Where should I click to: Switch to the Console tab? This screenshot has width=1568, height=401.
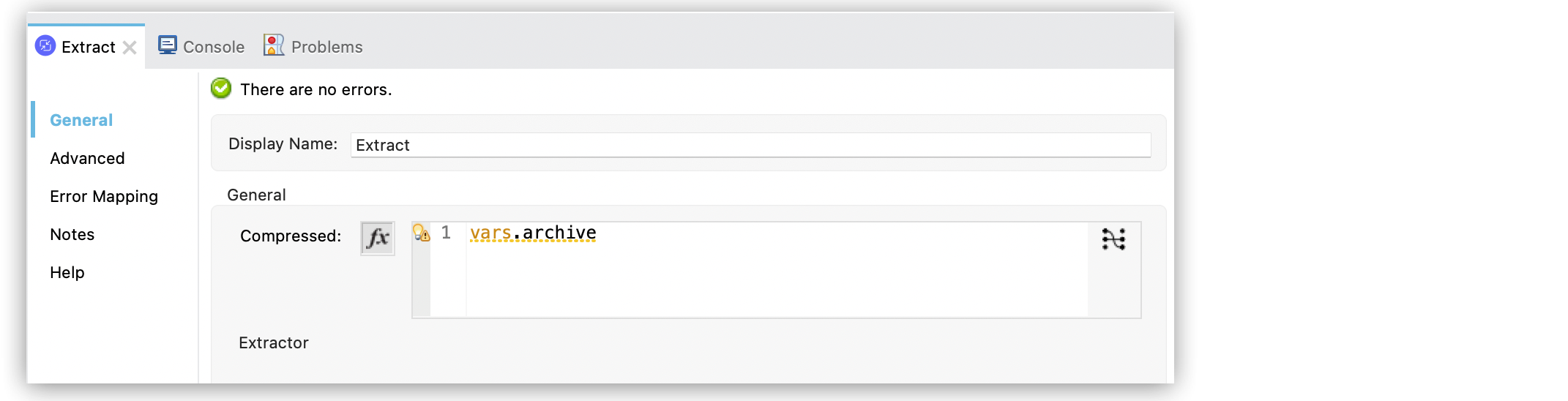[213, 47]
